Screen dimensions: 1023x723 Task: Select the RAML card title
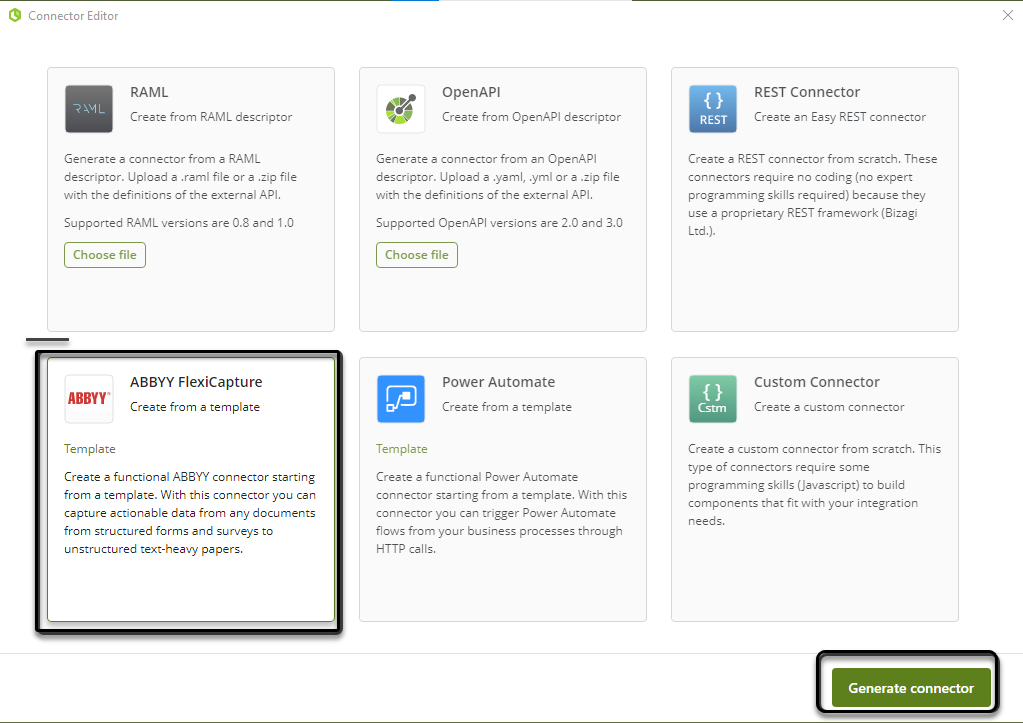click(149, 92)
